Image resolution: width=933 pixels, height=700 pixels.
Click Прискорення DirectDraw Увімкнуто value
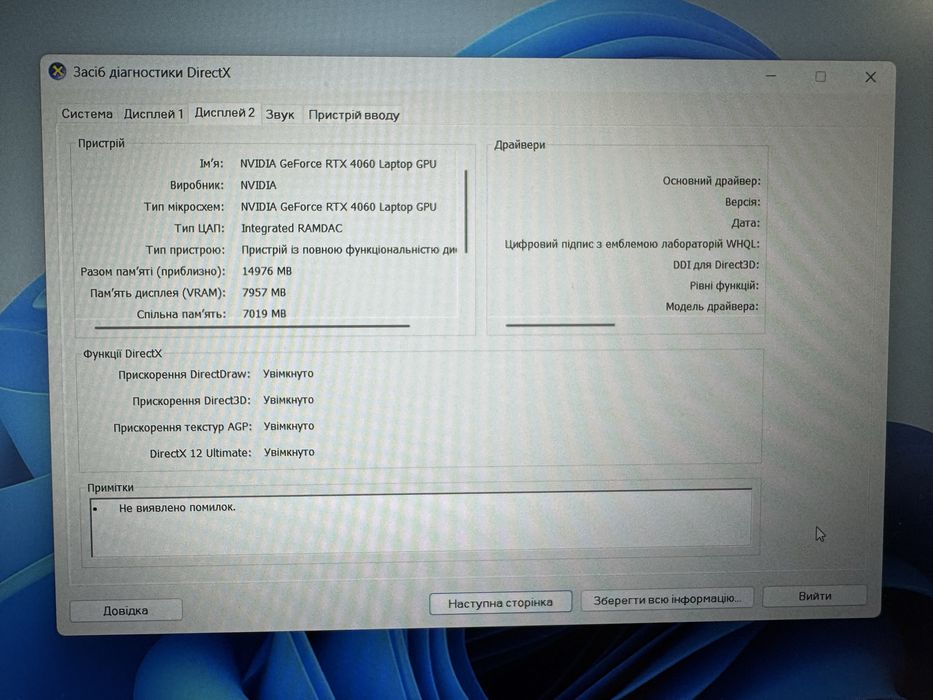pos(288,373)
